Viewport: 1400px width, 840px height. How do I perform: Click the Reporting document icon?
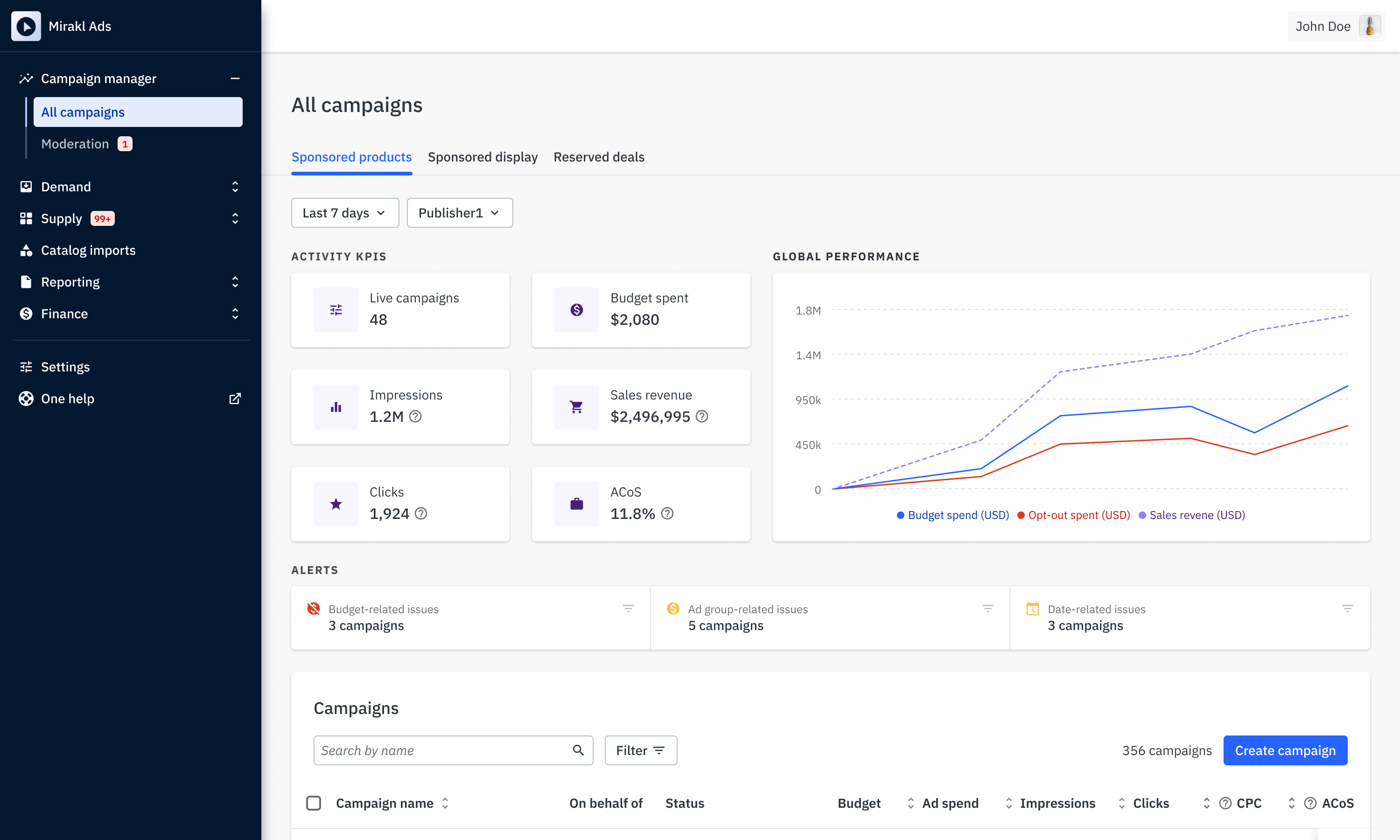point(26,282)
